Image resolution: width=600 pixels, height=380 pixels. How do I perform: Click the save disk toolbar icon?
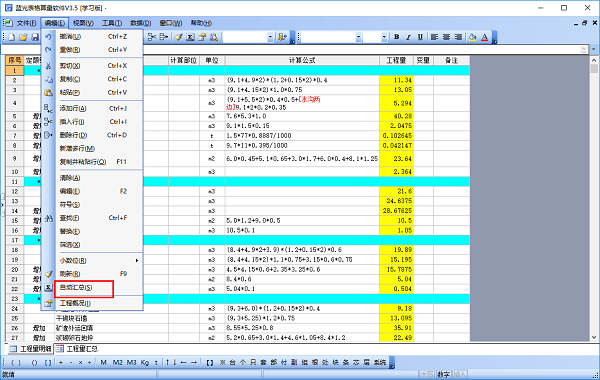[35, 37]
